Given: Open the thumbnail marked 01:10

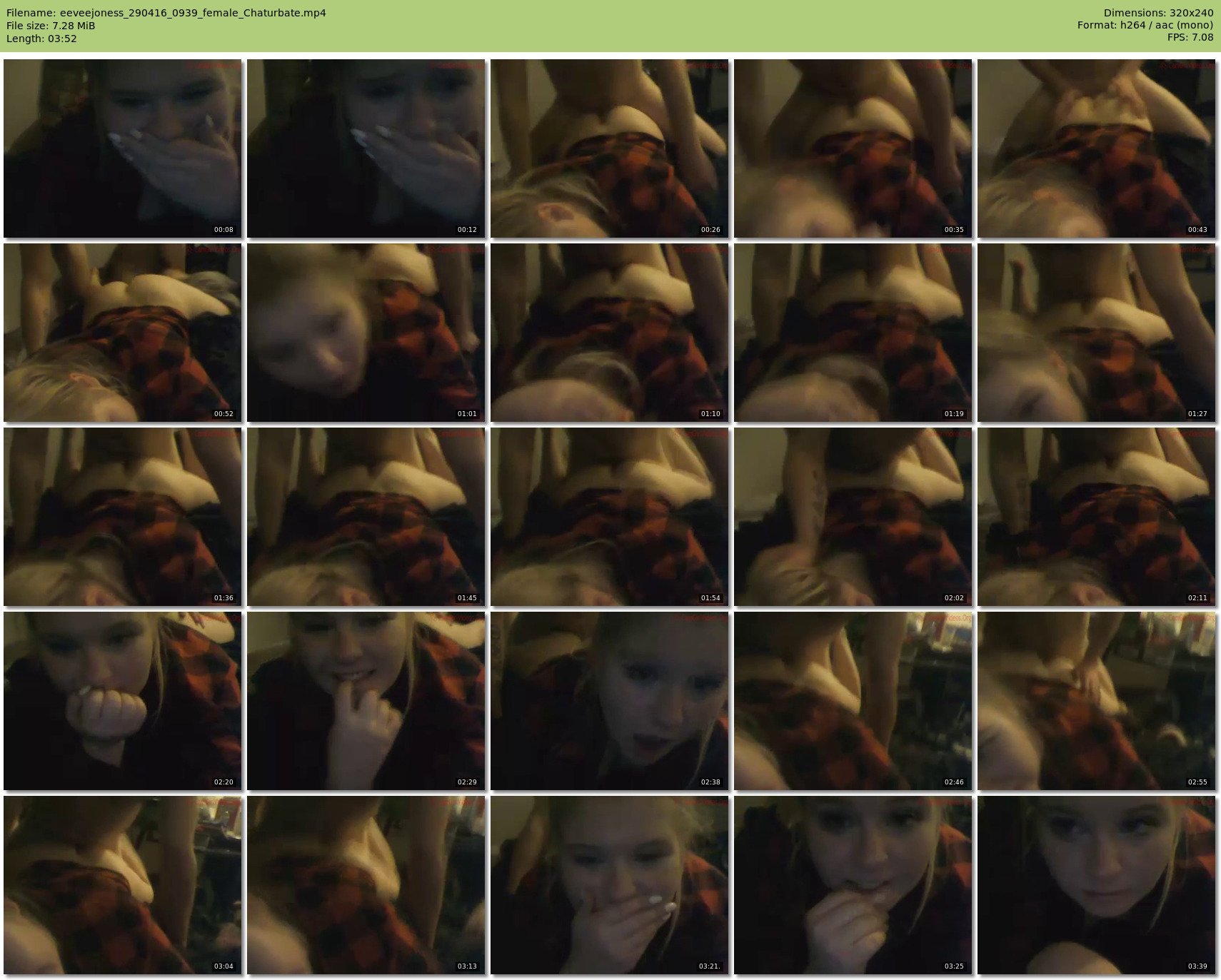Looking at the screenshot, I should coord(610,333).
